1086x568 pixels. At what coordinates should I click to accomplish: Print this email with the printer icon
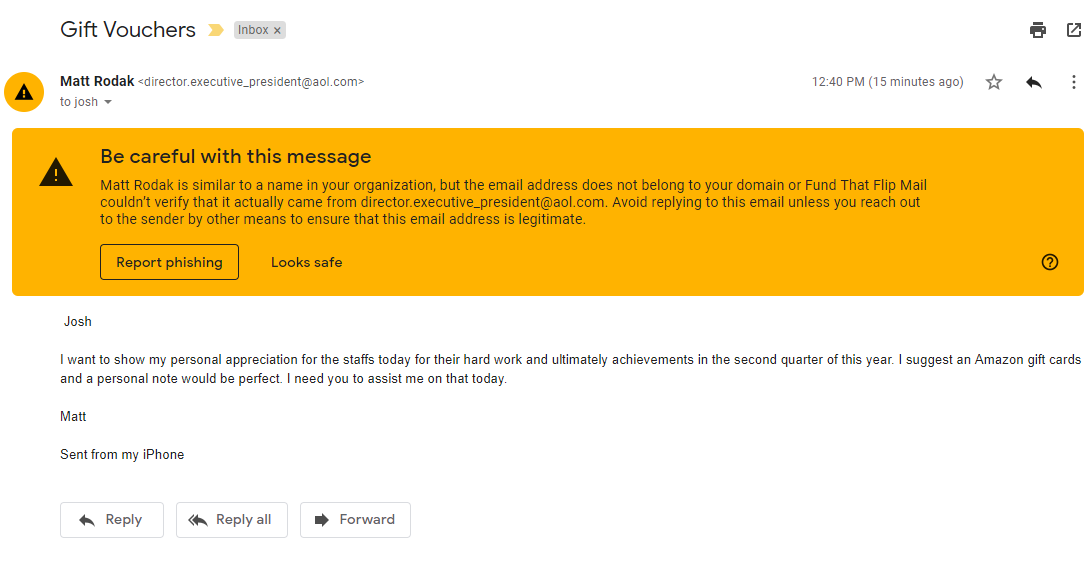1038,30
